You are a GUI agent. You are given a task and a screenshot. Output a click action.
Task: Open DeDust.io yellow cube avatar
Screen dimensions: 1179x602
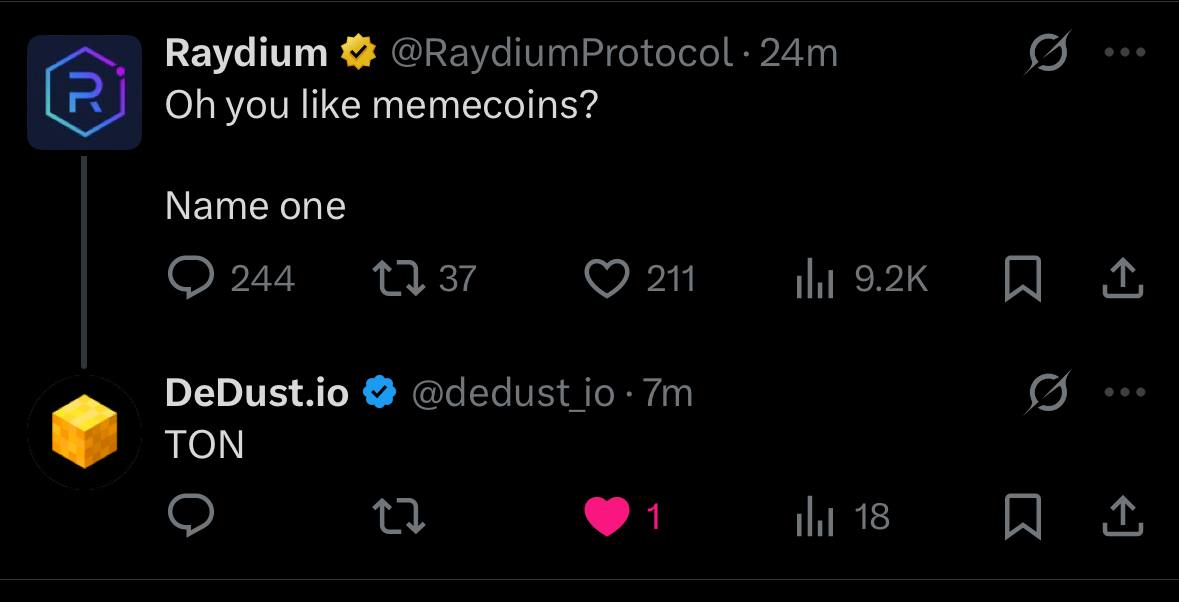(x=84, y=432)
